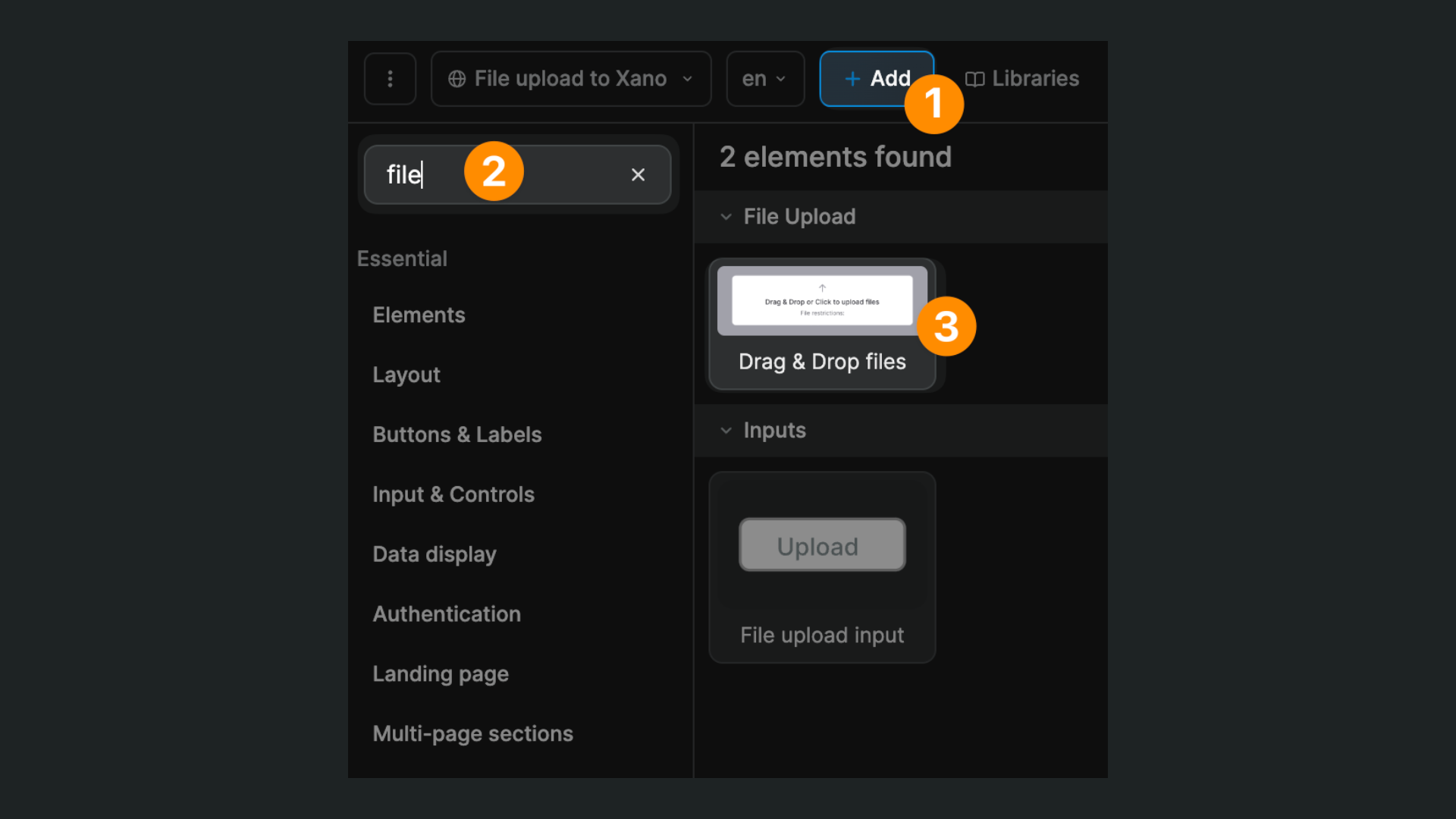Screen dimensions: 1456x819
Task: Open the File upload to Xano page dropdown
Action: [570, 78]
